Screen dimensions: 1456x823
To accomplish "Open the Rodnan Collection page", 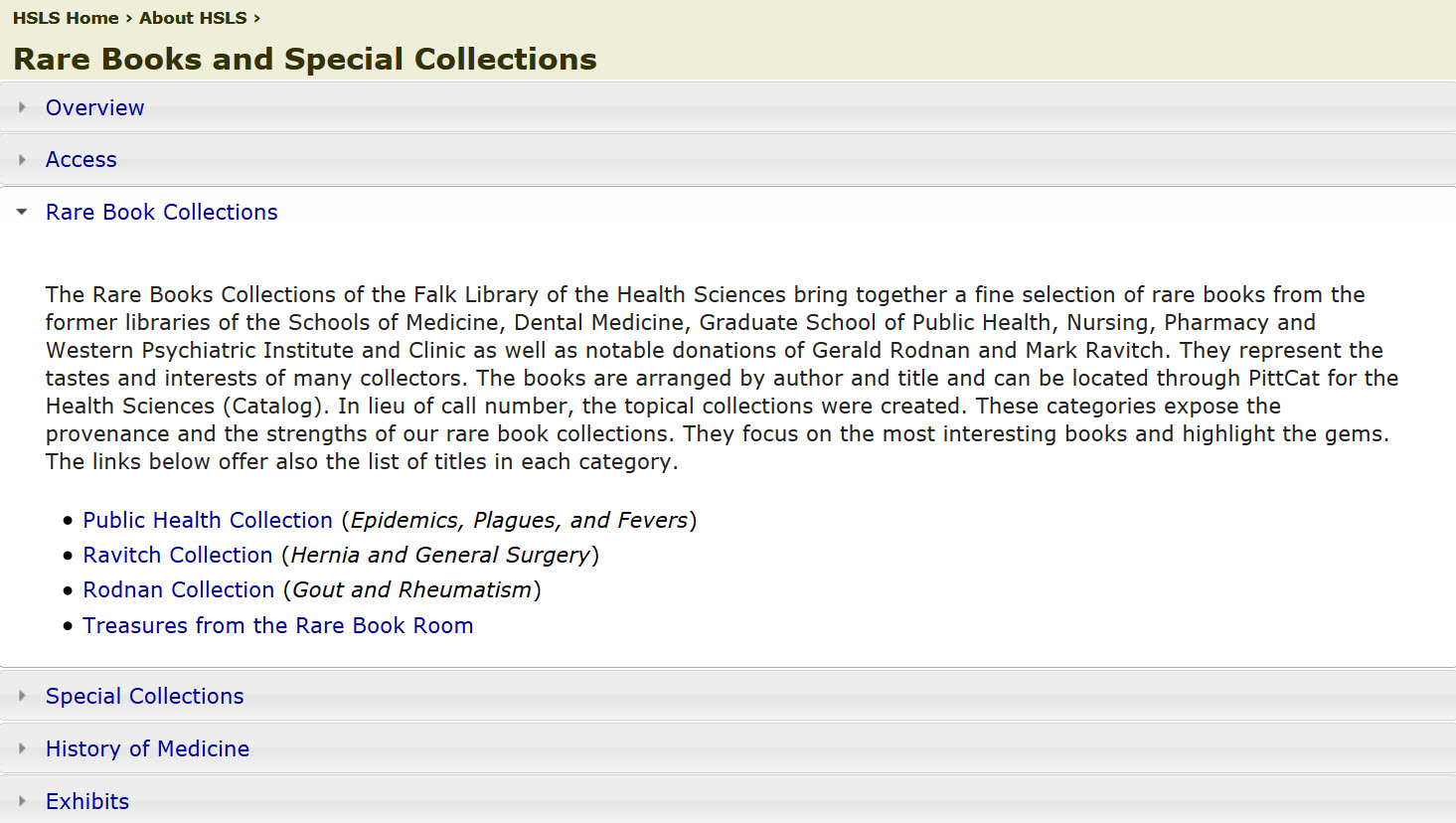I will pos(178,589).
